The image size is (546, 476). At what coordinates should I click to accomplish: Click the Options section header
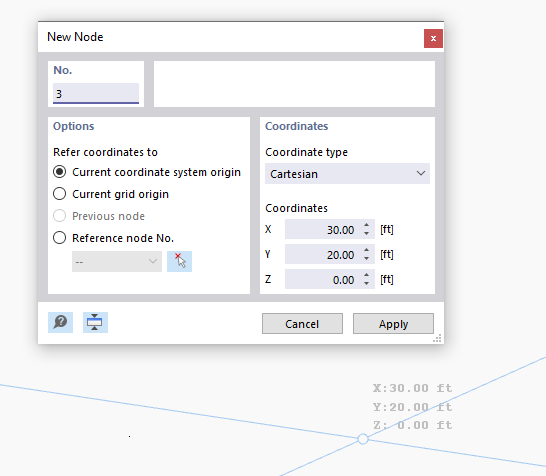pos(73,126)
